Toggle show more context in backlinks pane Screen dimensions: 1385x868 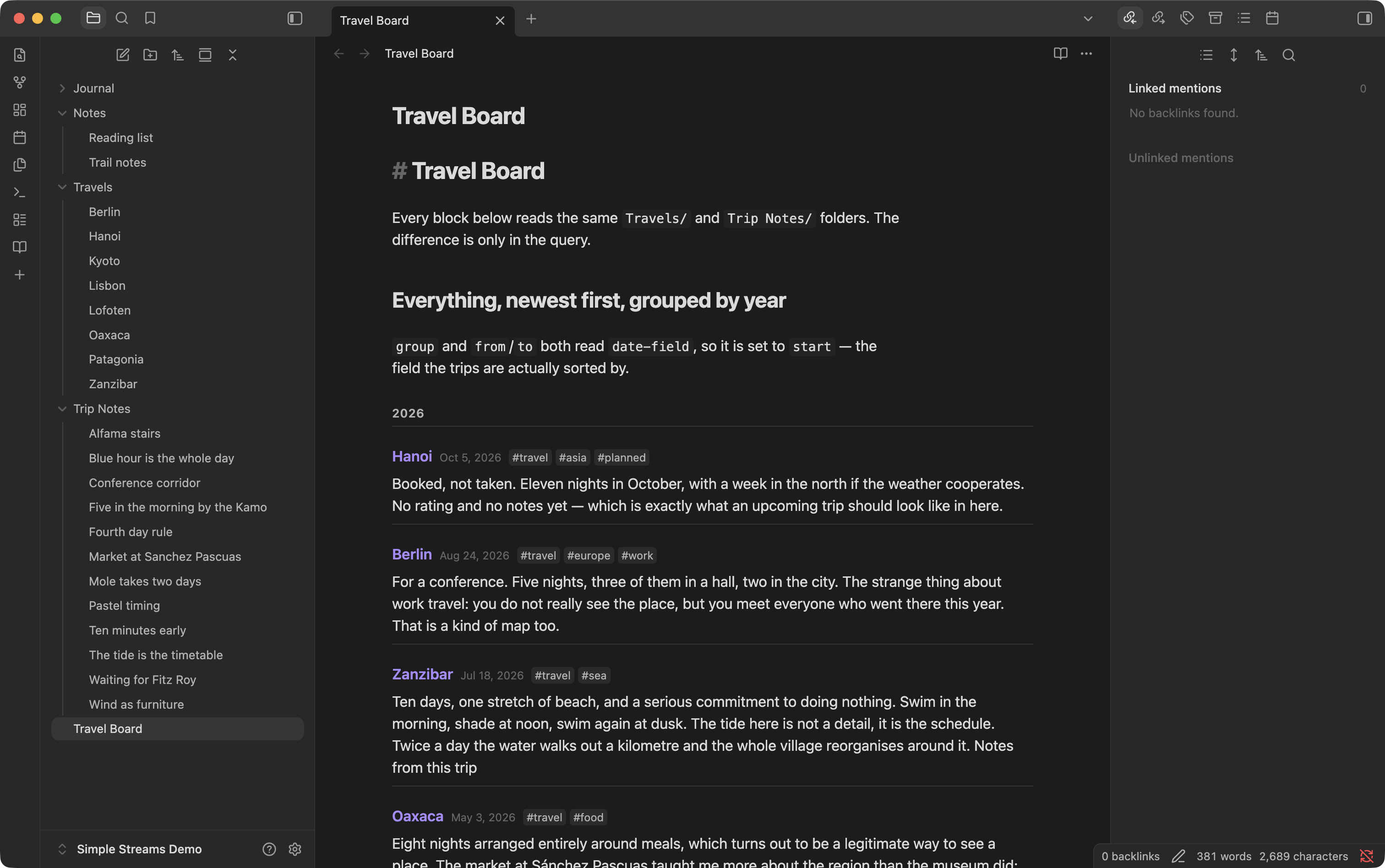(1234, 55)
